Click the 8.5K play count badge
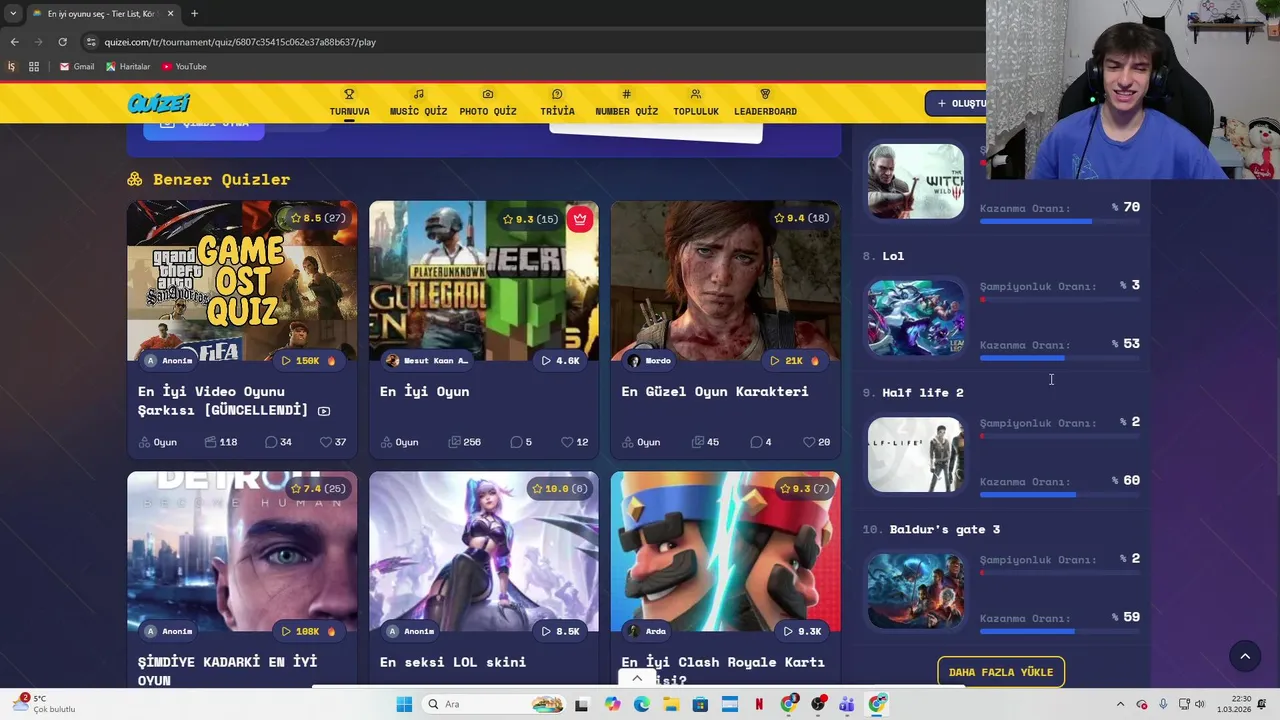1280x720 pixels. point(561,631)
